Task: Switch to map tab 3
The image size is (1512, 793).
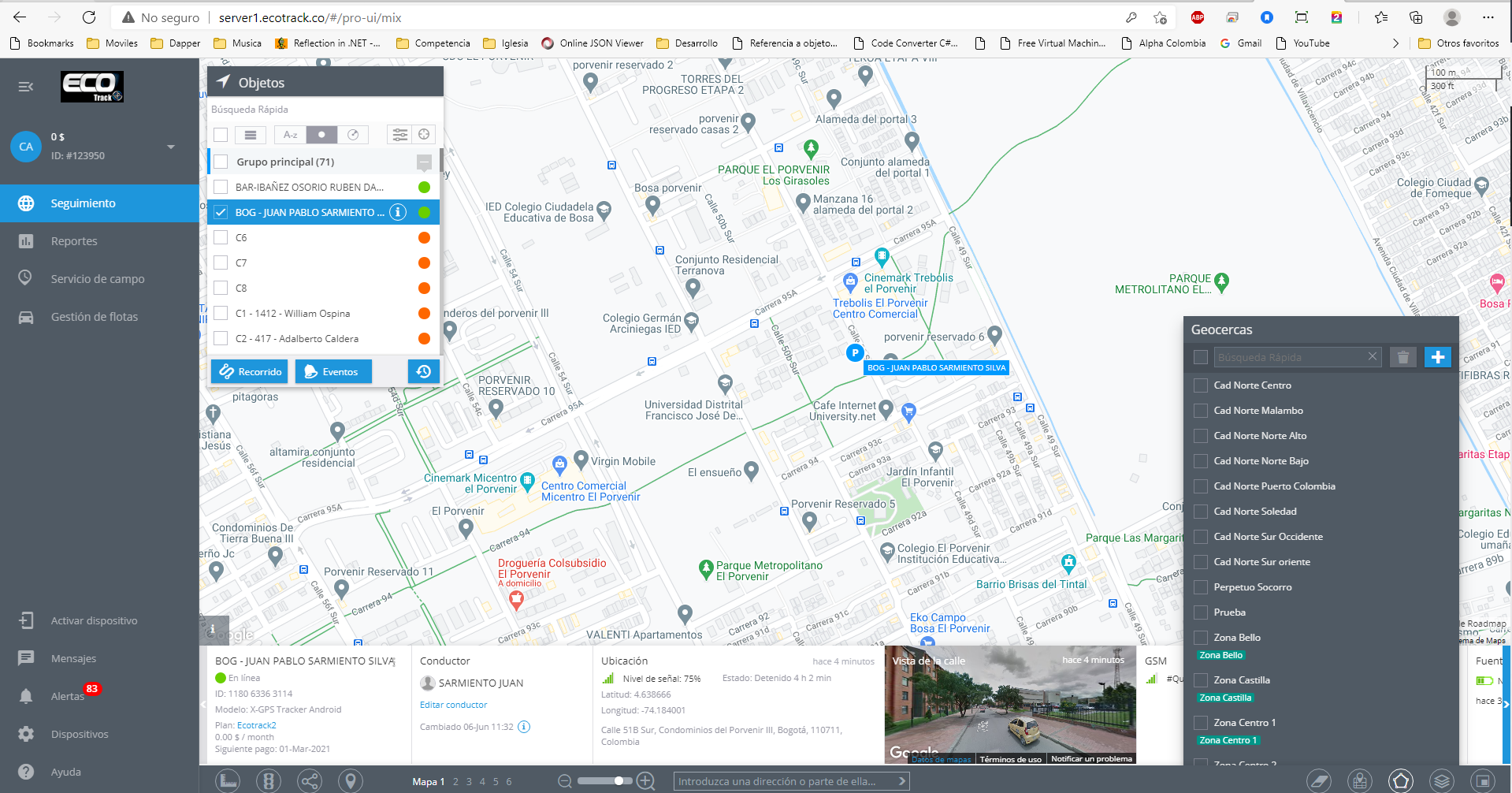Action: (469, 781)
